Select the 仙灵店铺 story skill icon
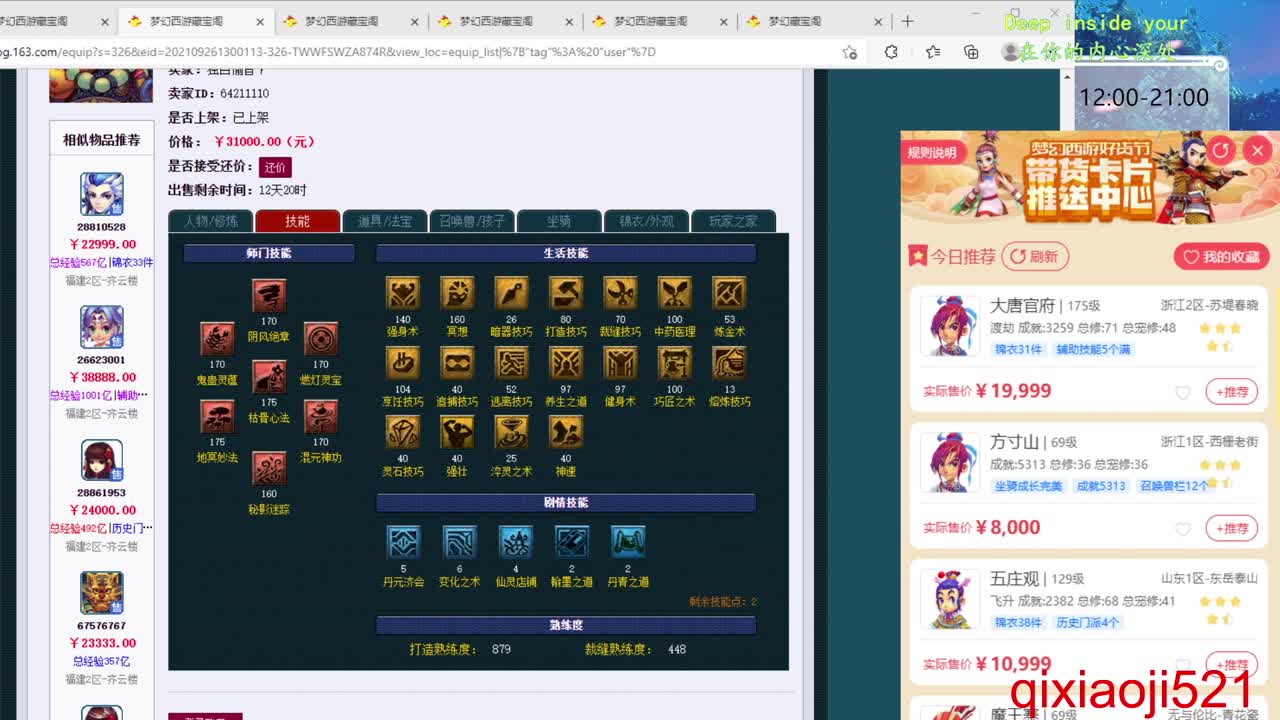 (x=516, y=543)
